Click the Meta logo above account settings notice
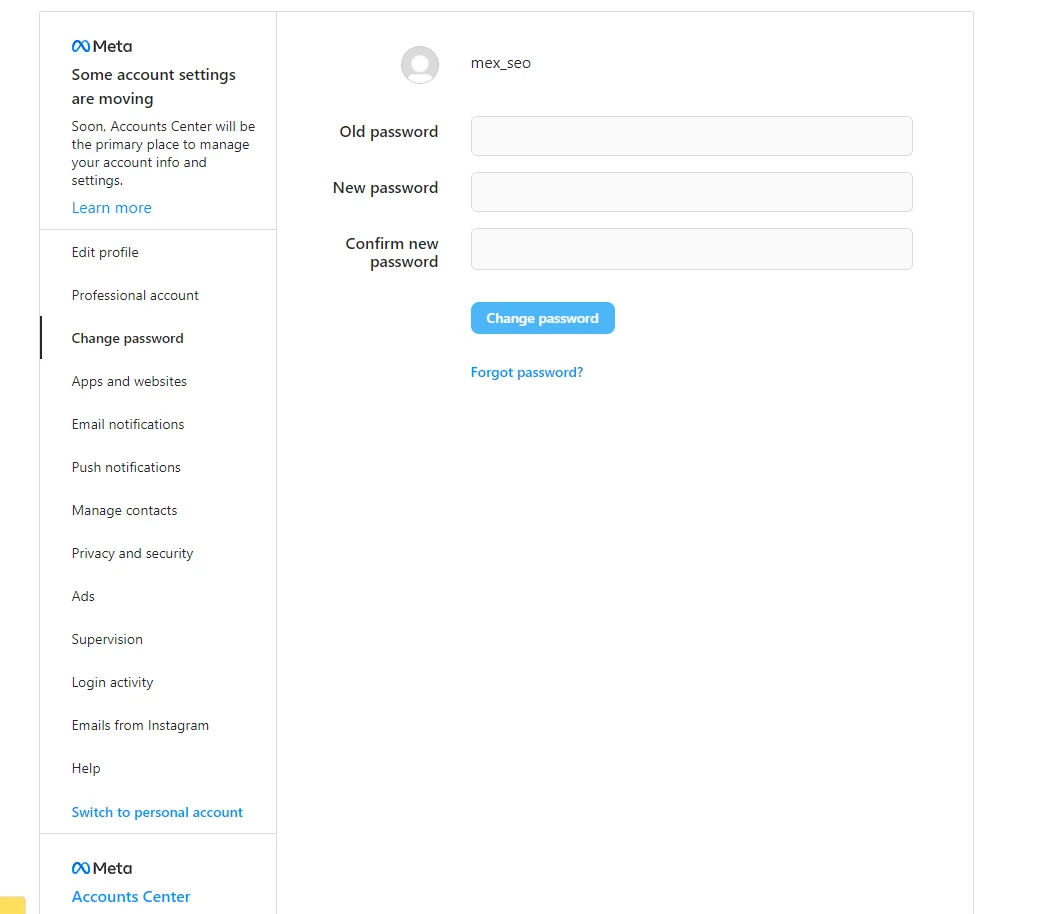Viewport: 1057px width, 914px height. pos(102,47)
